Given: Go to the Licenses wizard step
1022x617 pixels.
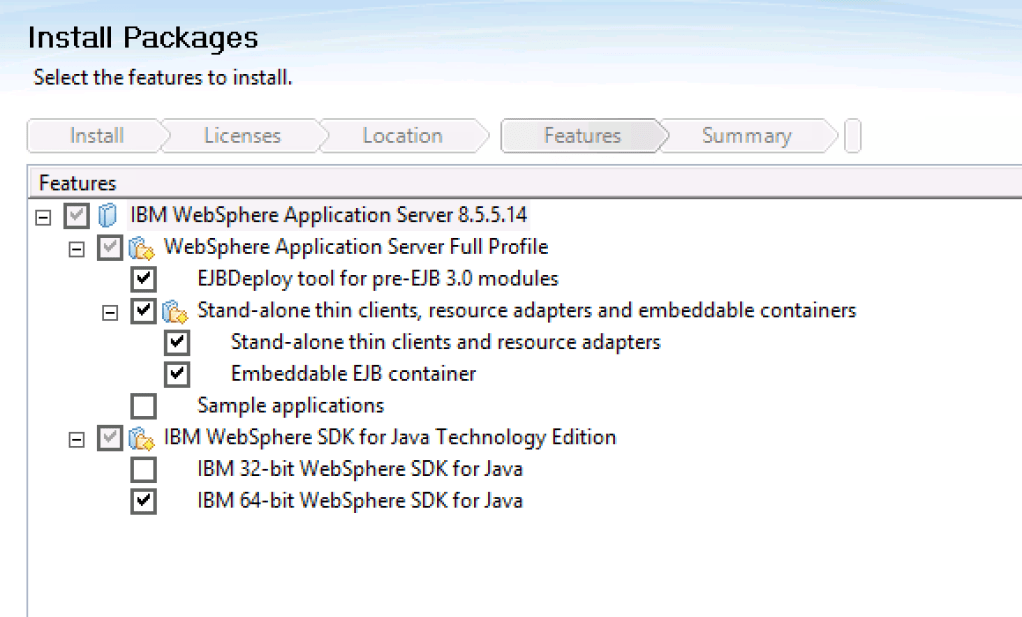Looking at the screenshot, I should click(x=242, y=136).
